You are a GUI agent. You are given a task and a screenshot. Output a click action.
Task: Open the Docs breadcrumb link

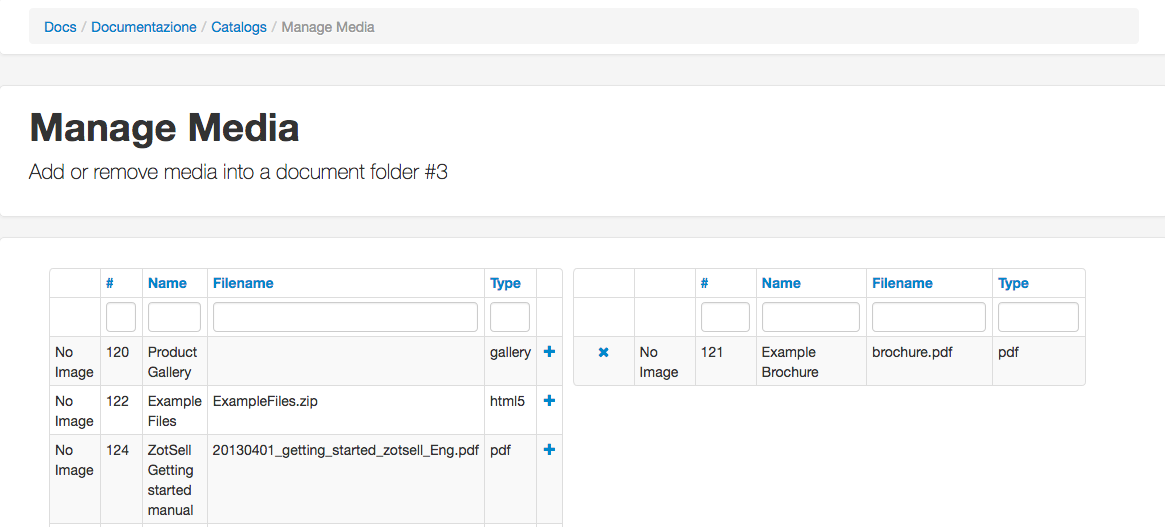click(x=60, y=28)
